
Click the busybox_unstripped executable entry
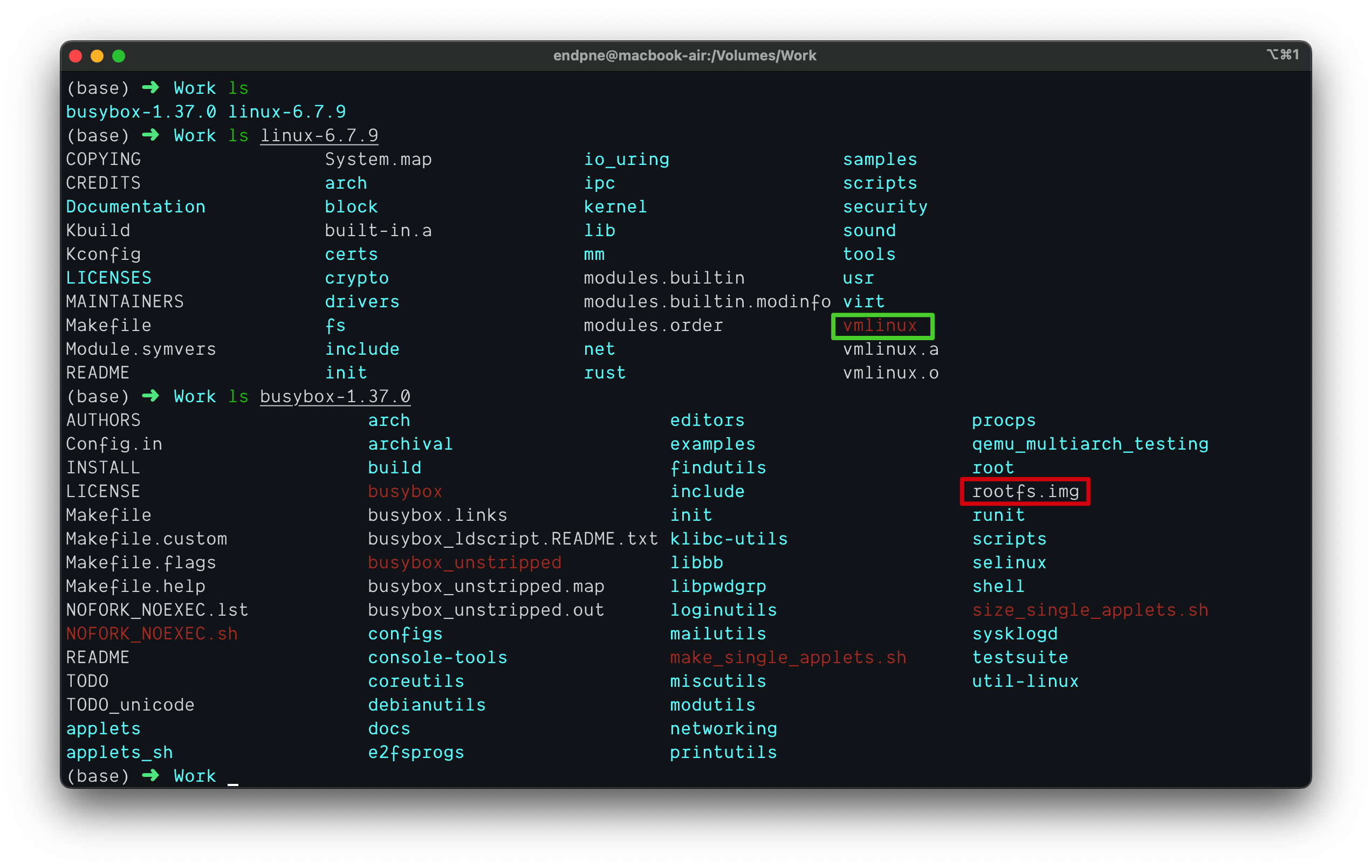click(x=464, y=563)
